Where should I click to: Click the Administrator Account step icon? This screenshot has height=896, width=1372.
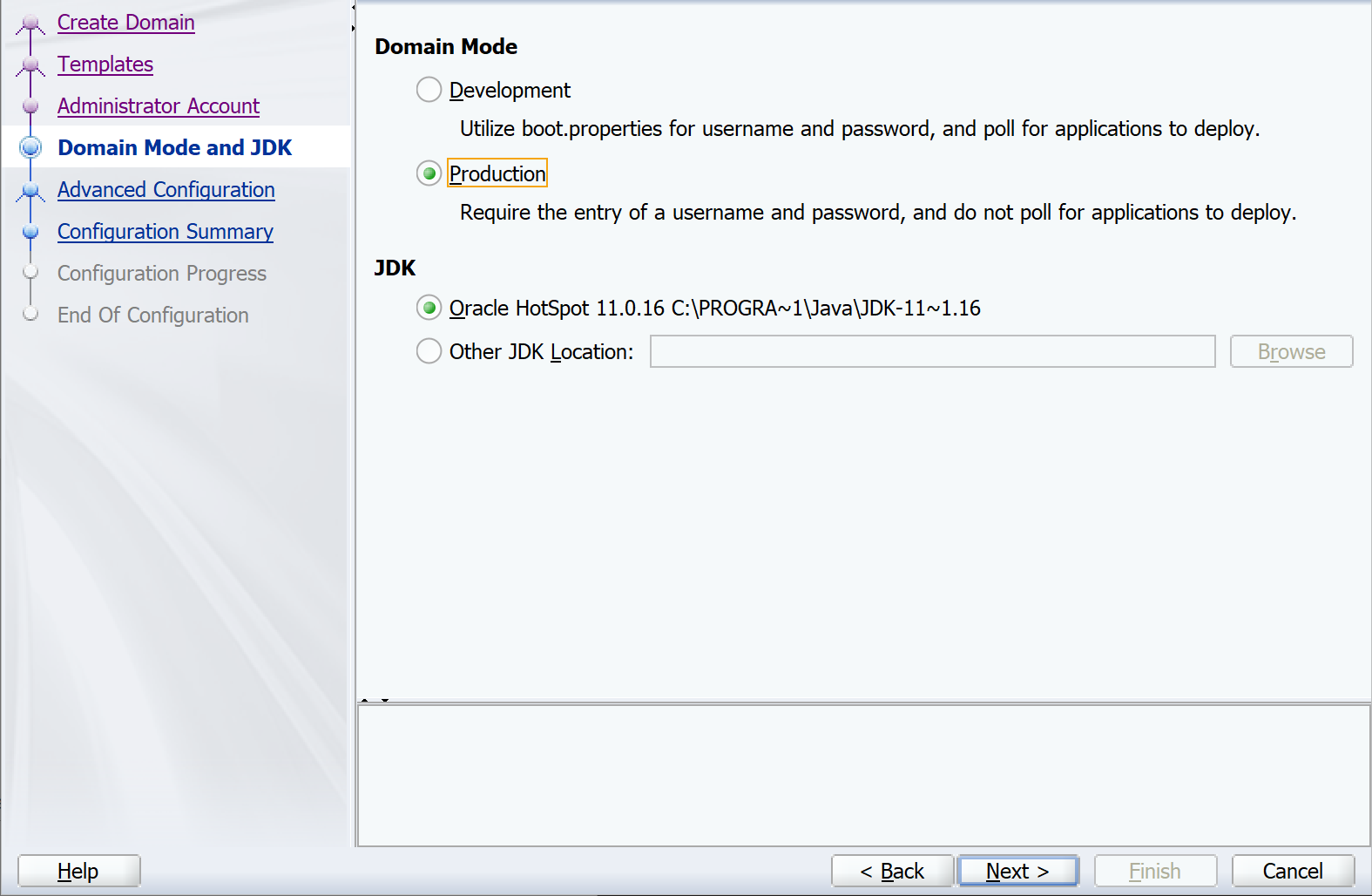(x=30, y=106)
